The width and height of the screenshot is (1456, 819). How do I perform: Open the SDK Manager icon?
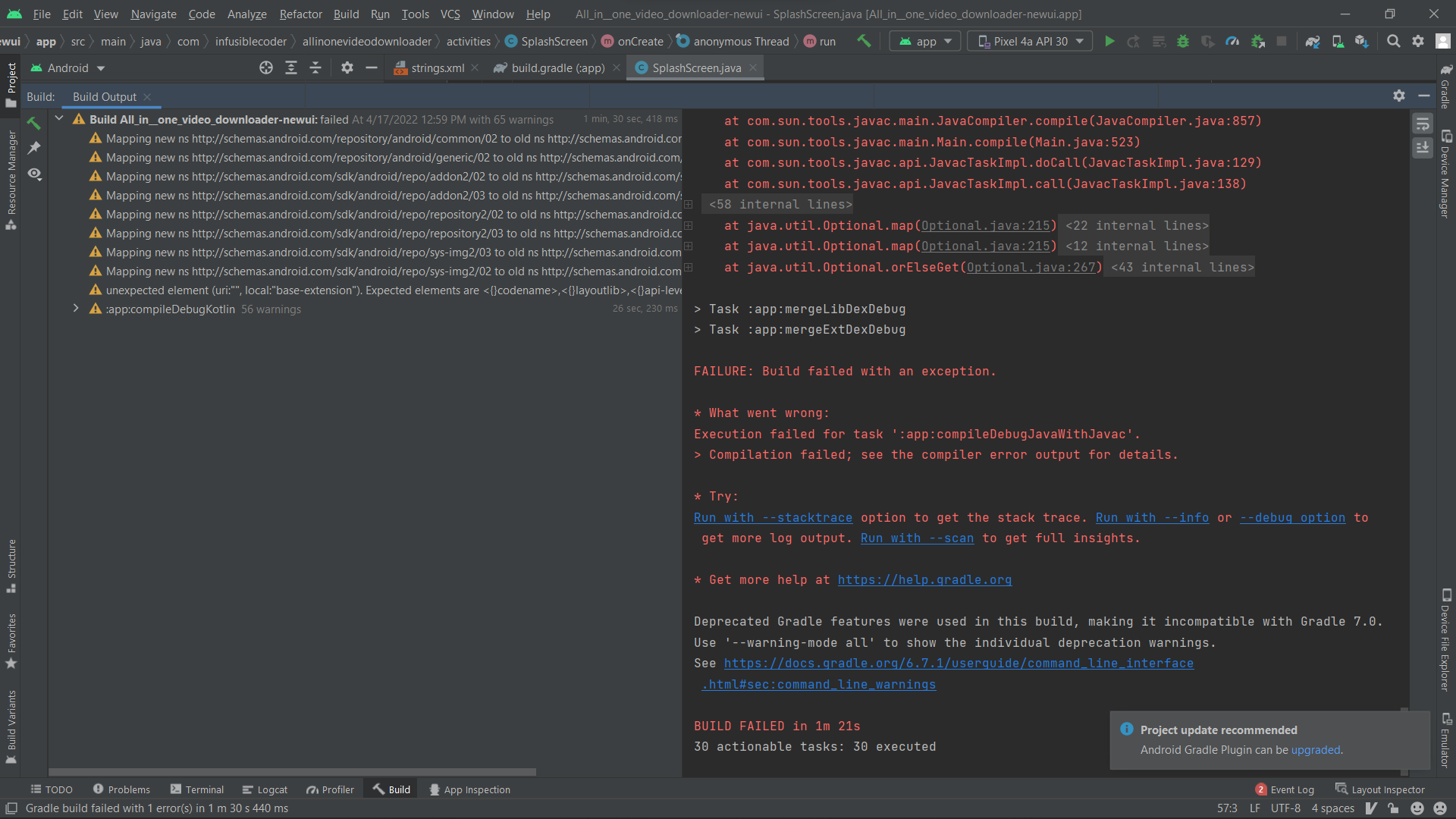[1362, 41]
